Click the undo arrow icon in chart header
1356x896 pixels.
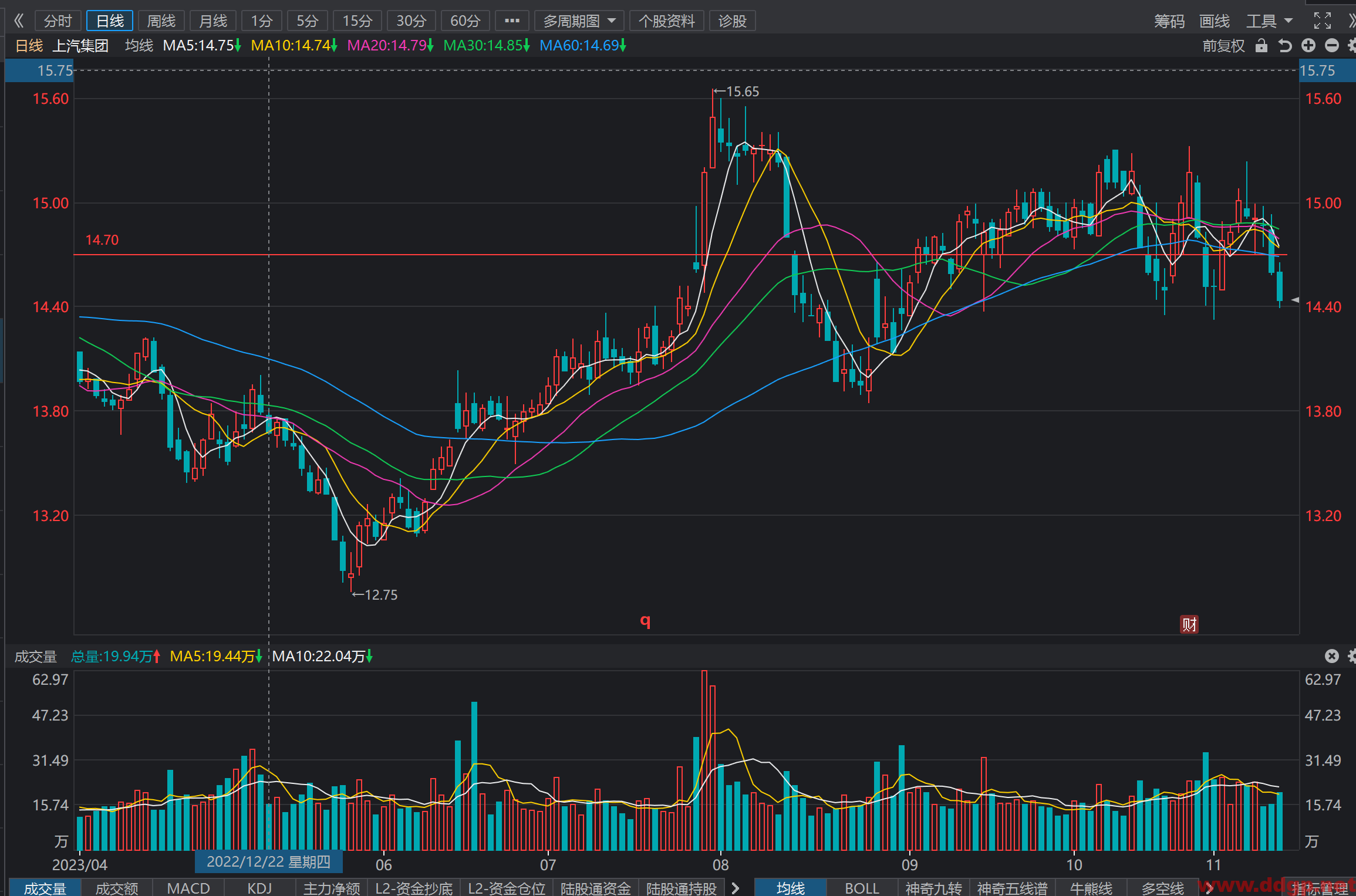coord(1285,45)
